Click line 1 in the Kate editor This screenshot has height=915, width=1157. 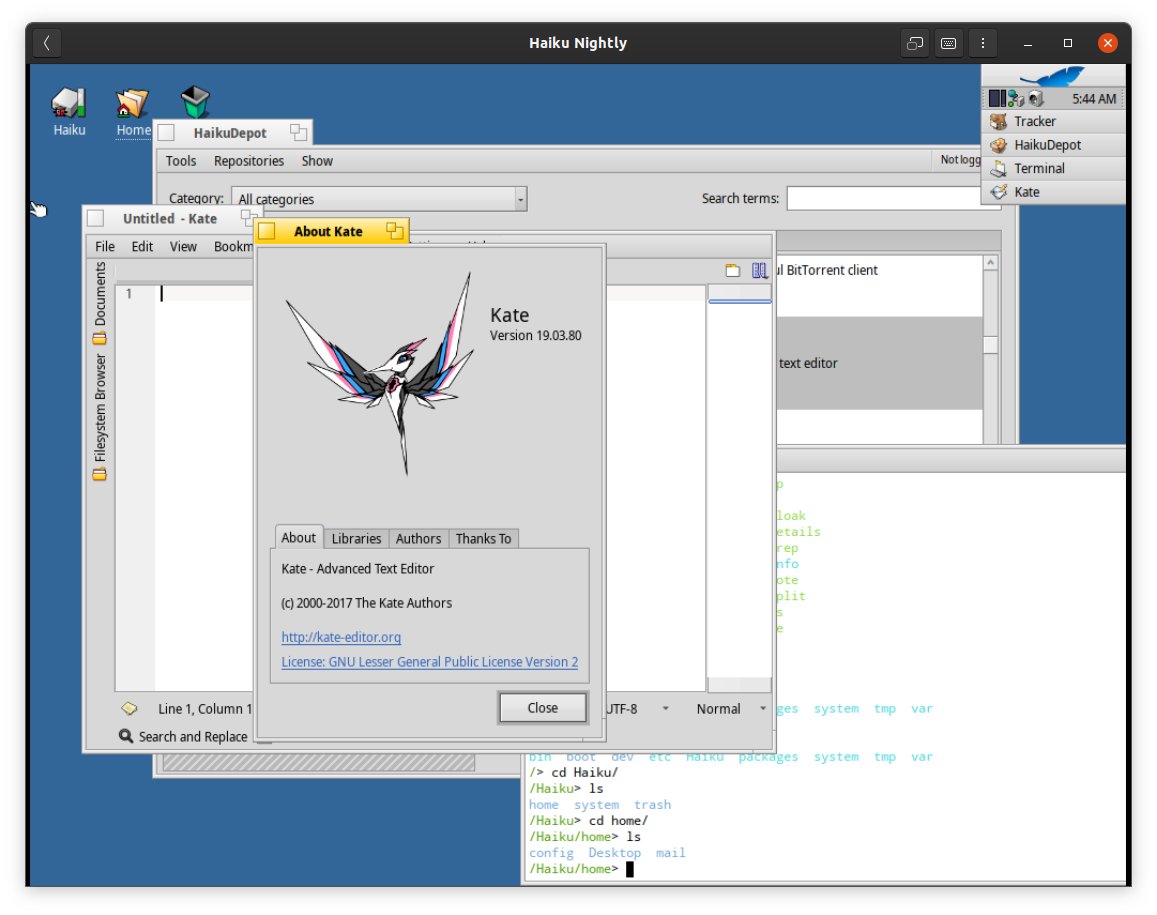(207, 294)
